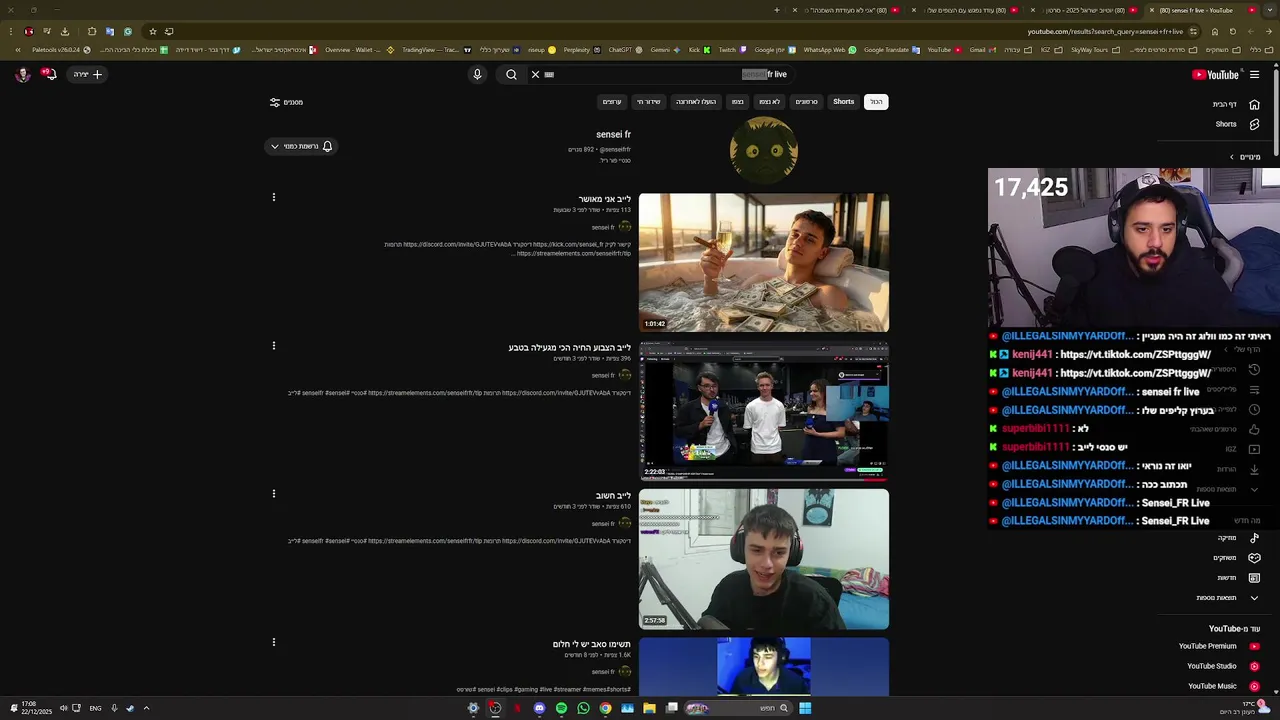Open WhatsApp from the taskbar
Image resolution: width=1280 pixels, height=720 pixels.
click(x=583, y=708)
